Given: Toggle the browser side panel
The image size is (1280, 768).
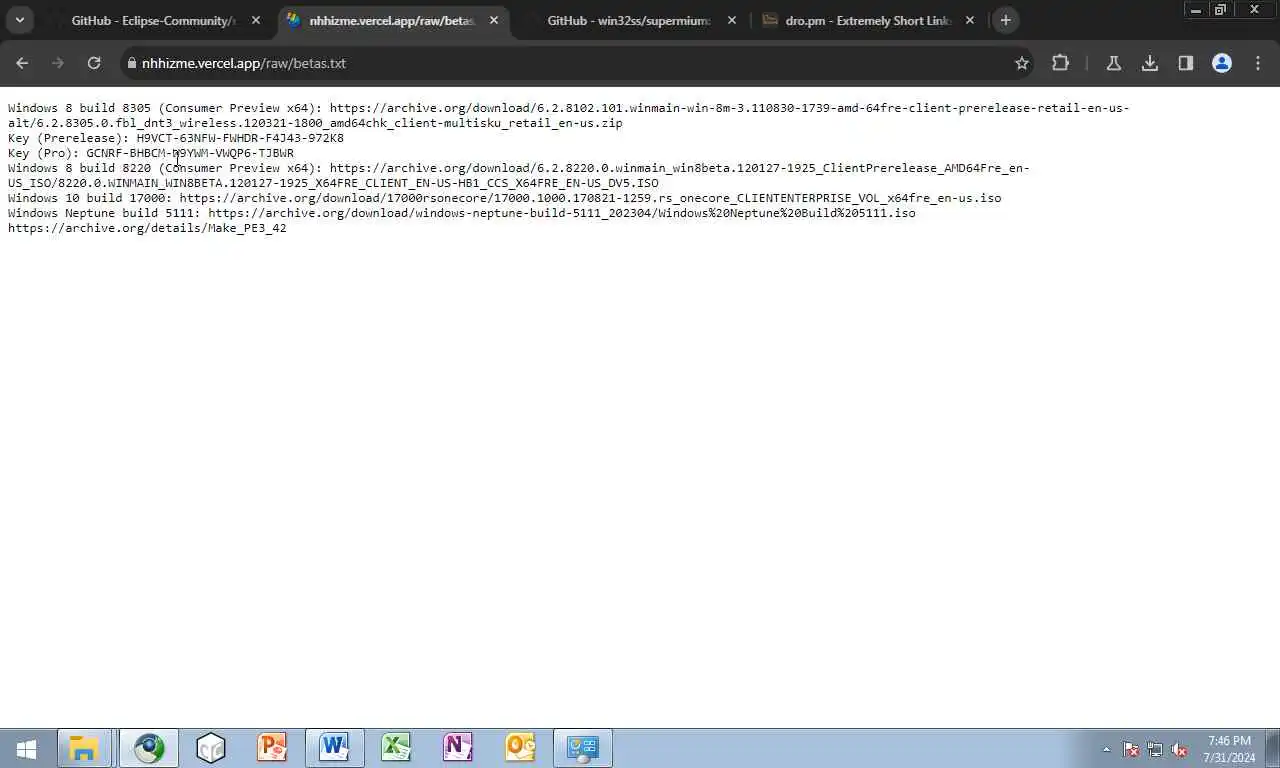Looking at the screenshot, I should [x=1185, y=63].
